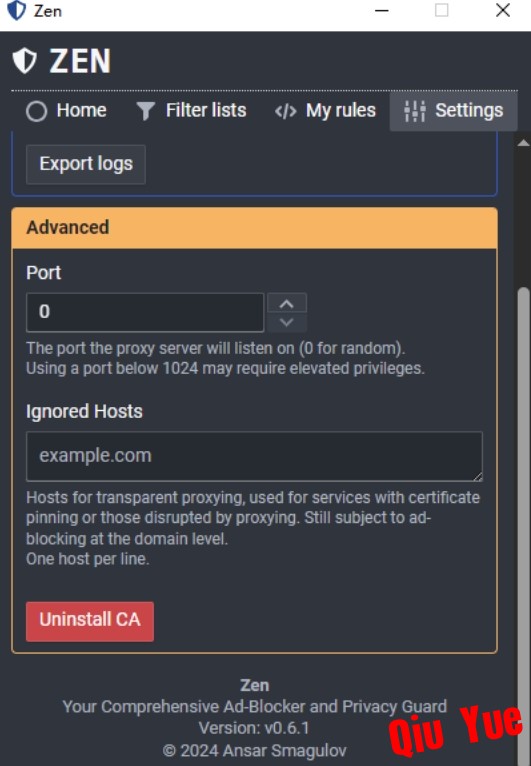Click the My rules code brackets icon

pos(286,111)
